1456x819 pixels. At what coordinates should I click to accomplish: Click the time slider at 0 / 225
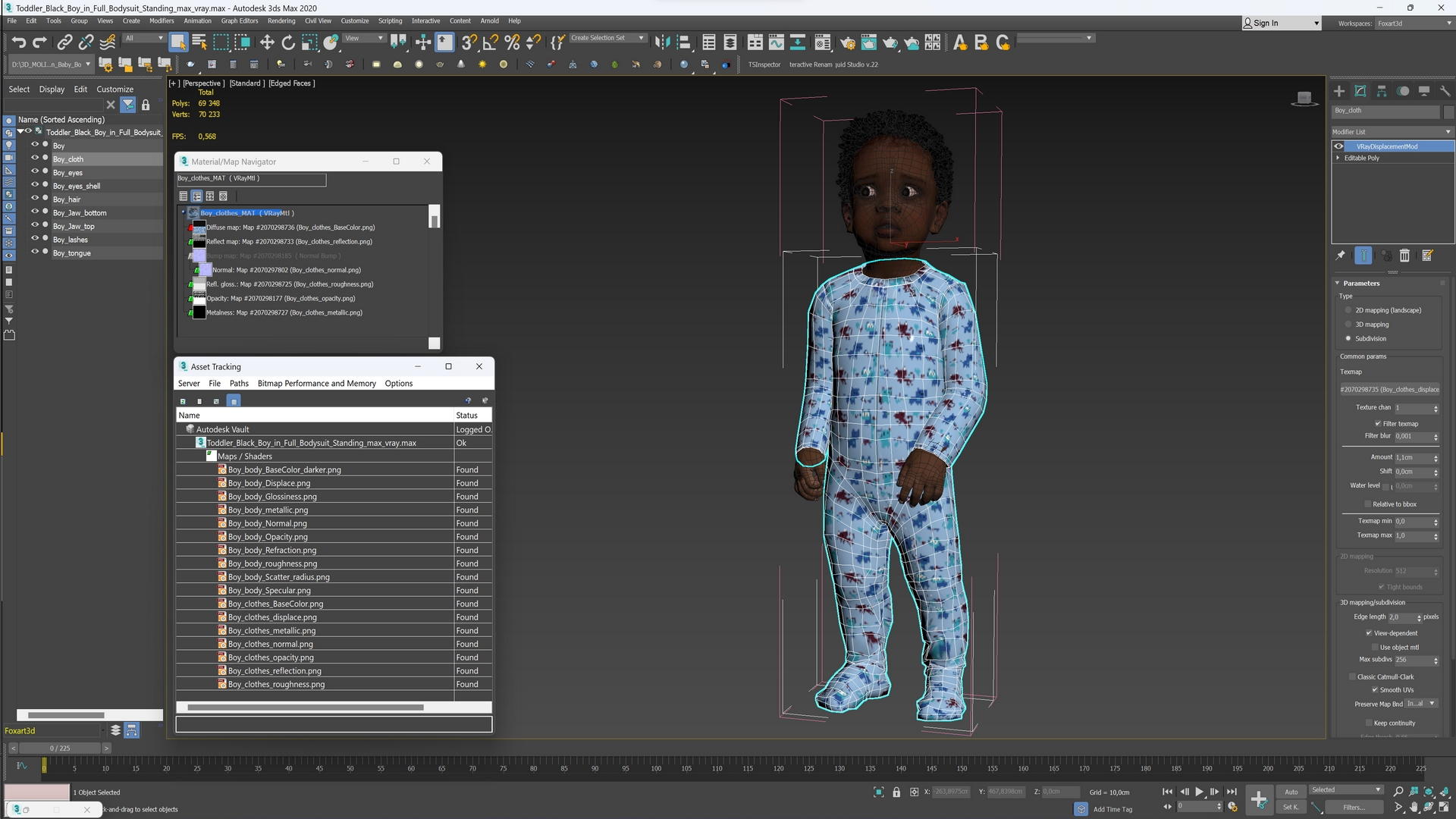coord(60,748)
